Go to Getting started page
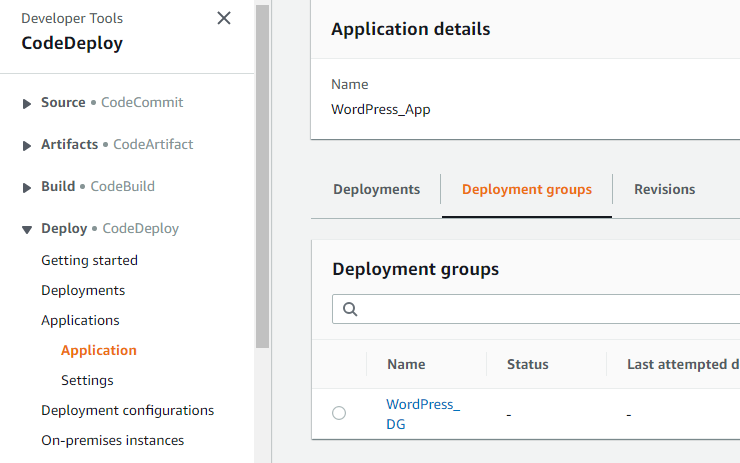This screenshot has width=740, height=463. click(x=89, y=260)
